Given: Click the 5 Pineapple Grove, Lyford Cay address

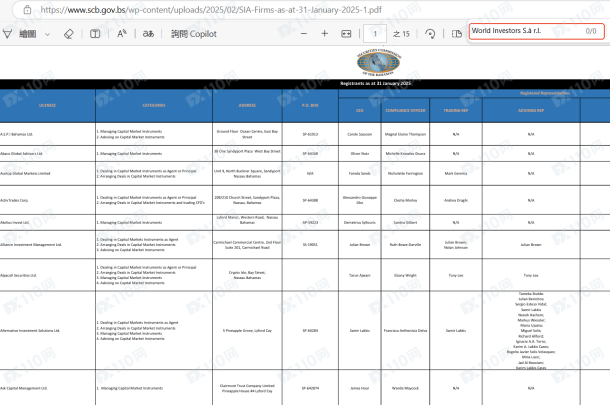Looking at the screenshot, I should click(247, 331).
